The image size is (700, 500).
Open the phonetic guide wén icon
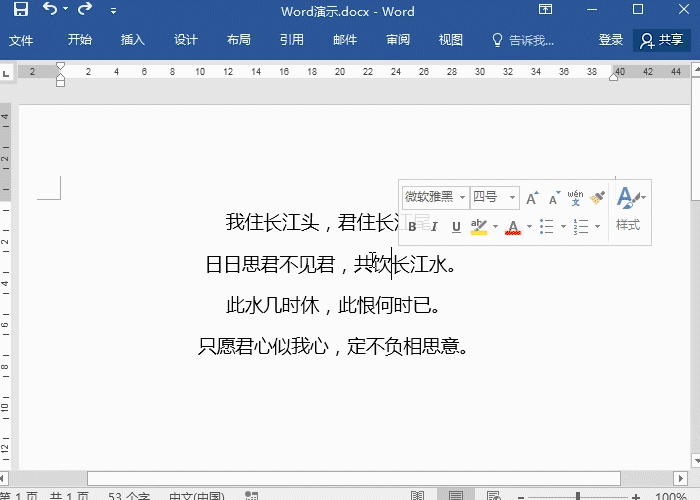[575, 198]
